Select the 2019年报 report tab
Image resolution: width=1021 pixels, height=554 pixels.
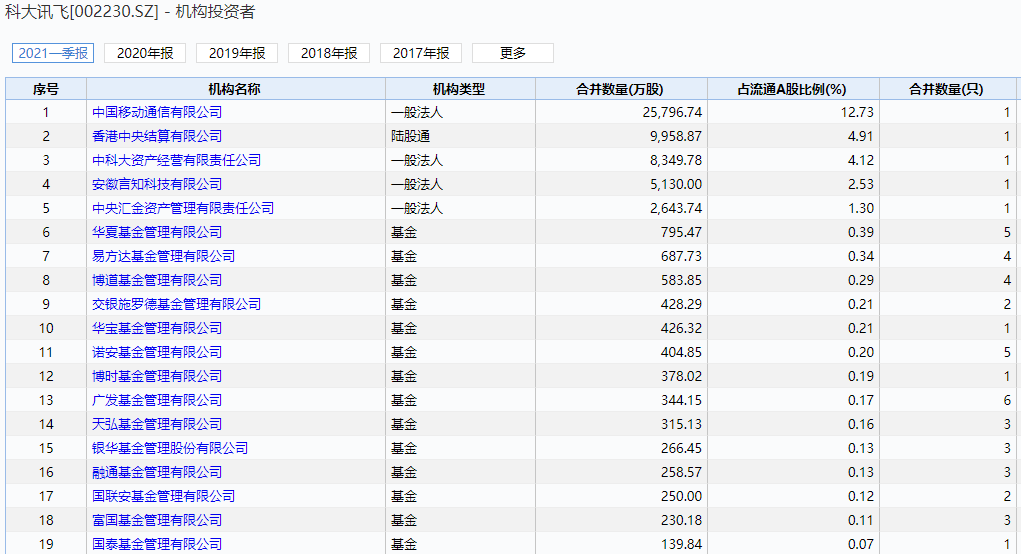click(x=237, y=53)
